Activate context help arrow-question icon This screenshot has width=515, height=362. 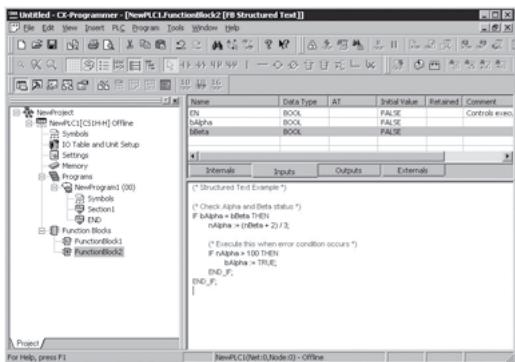284,45
